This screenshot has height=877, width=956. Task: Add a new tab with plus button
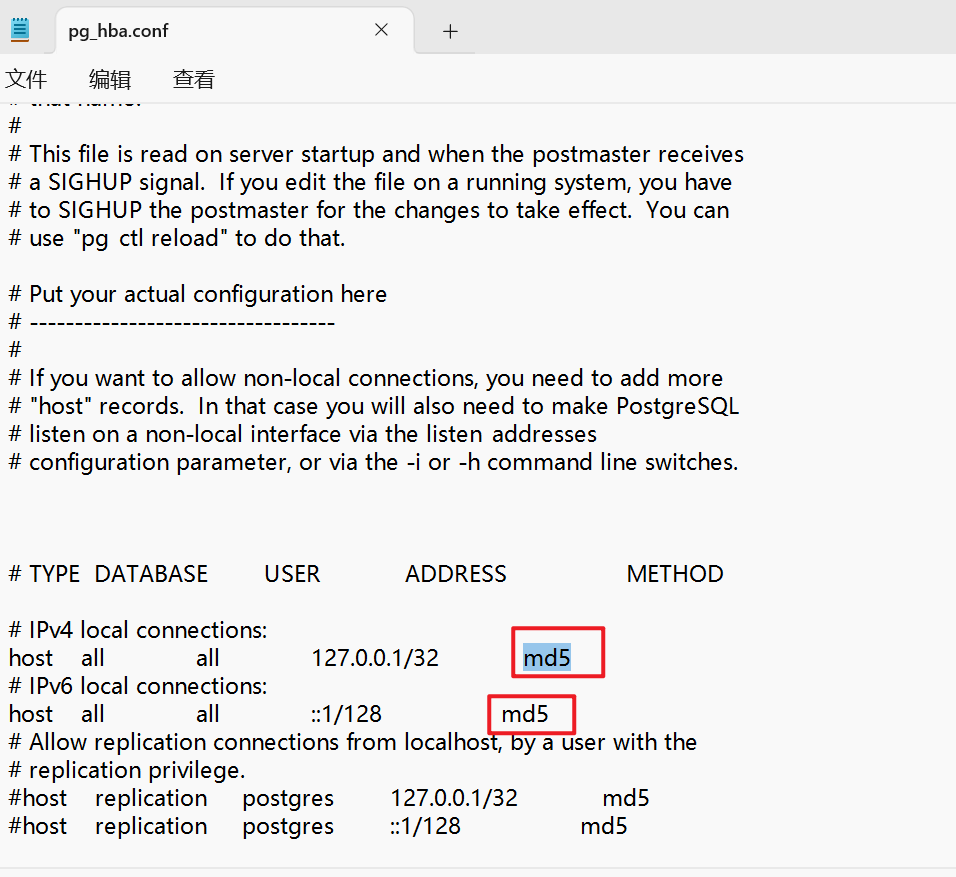point(450,31)
